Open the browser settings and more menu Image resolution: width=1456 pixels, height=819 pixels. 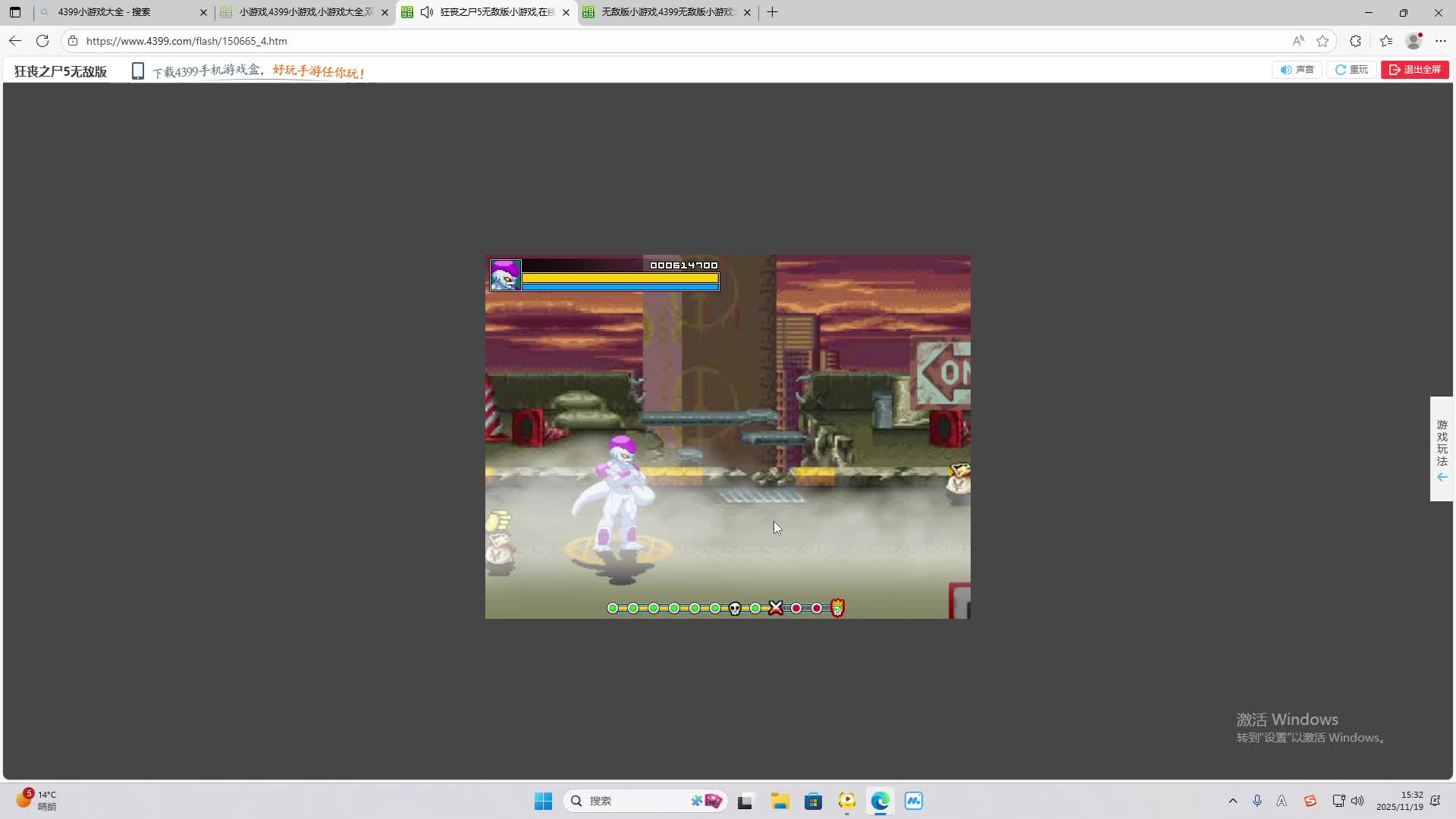[1441, 41]
